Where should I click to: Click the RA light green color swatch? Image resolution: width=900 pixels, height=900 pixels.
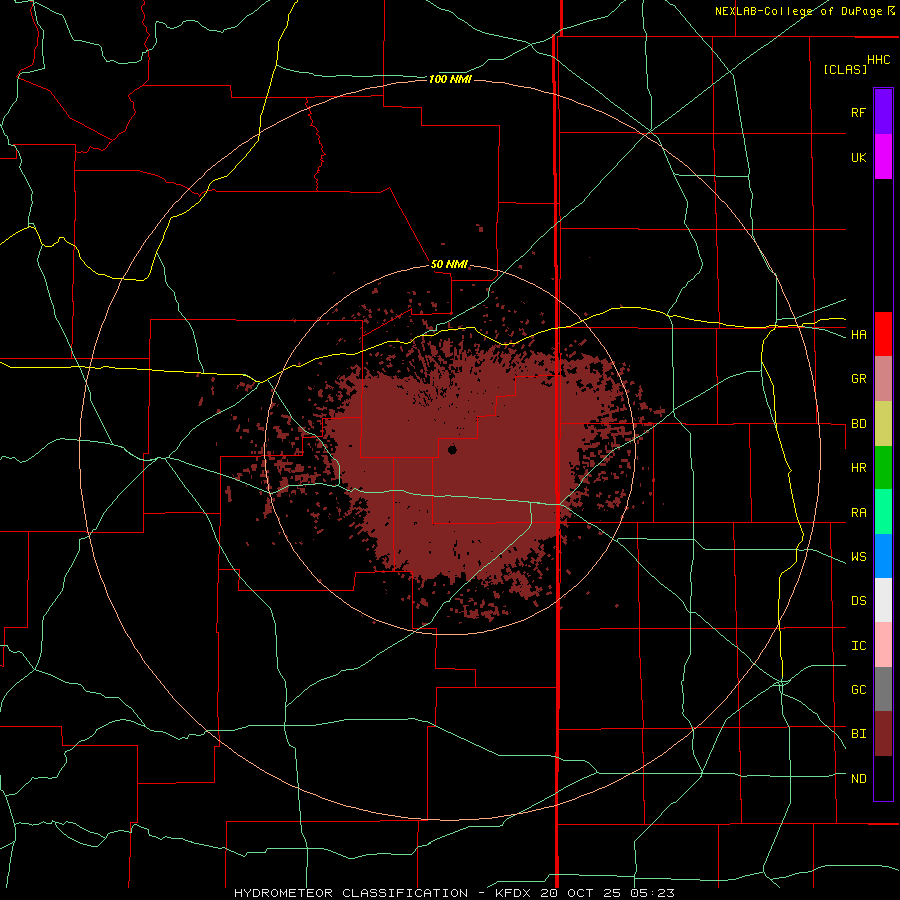[883, 512]
